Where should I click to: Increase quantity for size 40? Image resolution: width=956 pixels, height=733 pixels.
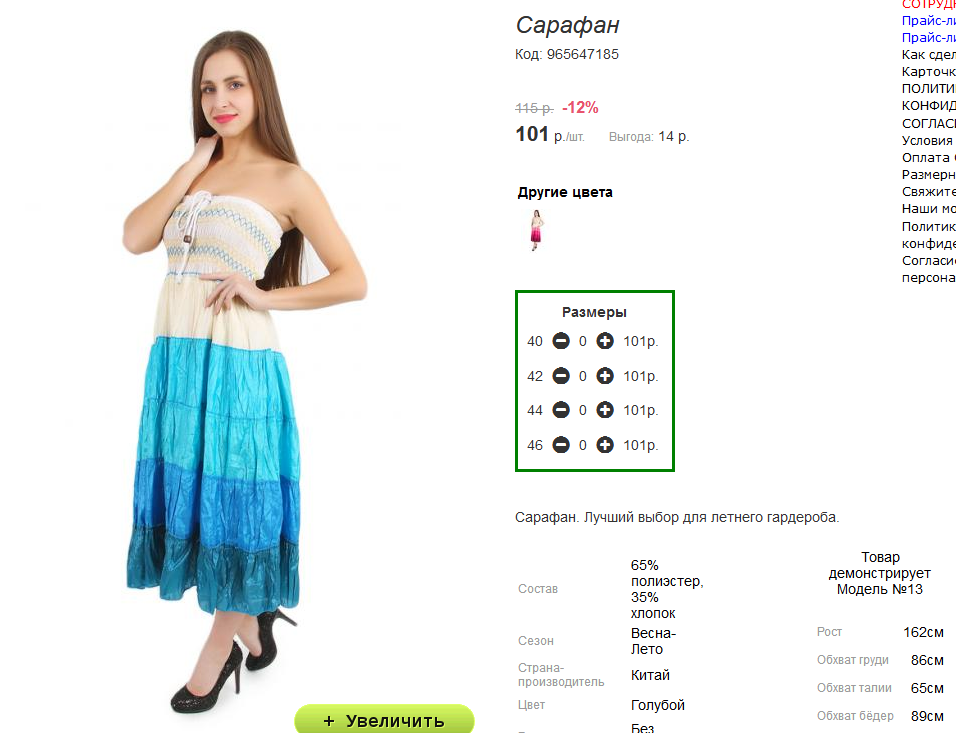pos(605,341)
